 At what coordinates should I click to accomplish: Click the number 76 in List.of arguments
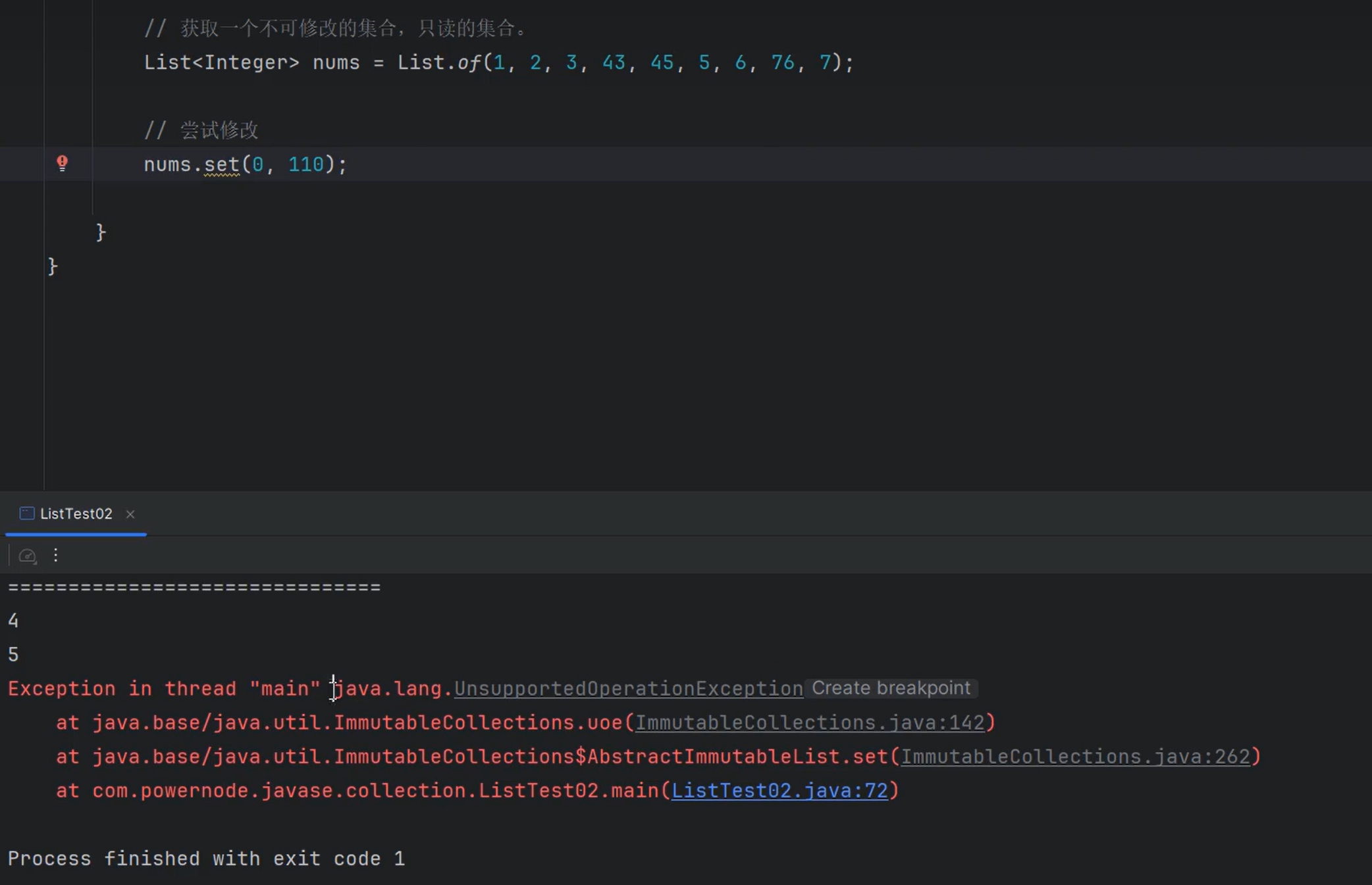783,63
